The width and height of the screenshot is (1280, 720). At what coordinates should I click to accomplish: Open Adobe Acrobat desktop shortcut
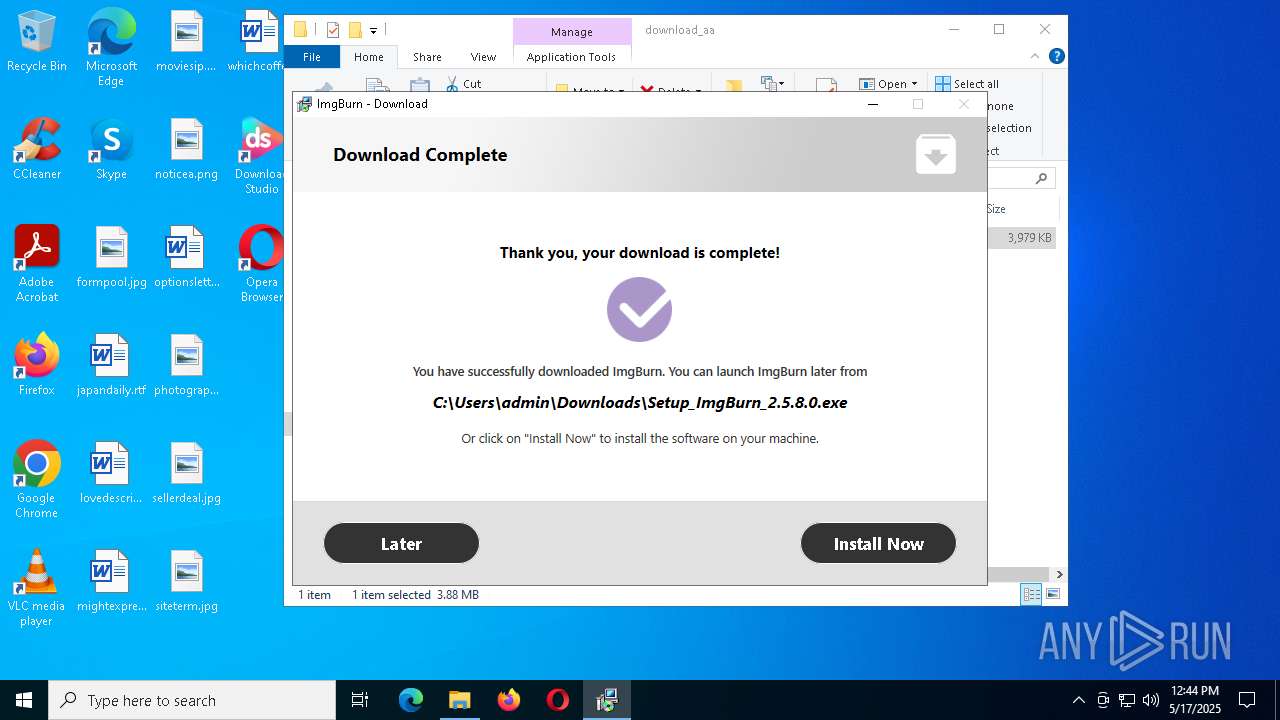point(37,265)
